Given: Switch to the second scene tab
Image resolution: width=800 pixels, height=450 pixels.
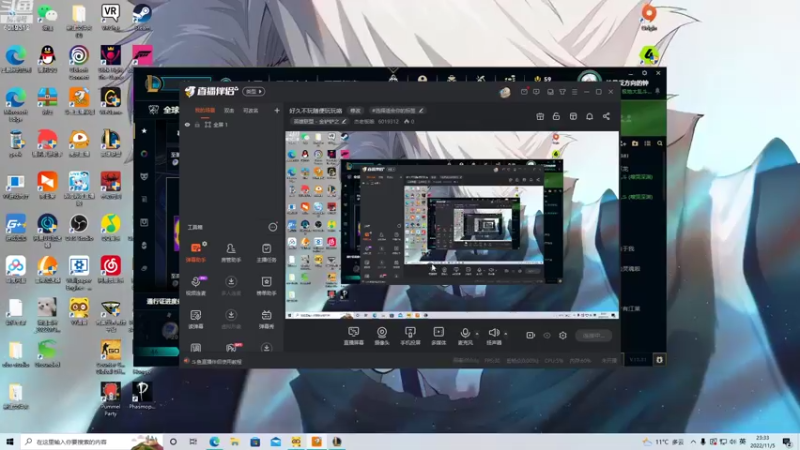Looking at the screenshot, I should [229, 111].
